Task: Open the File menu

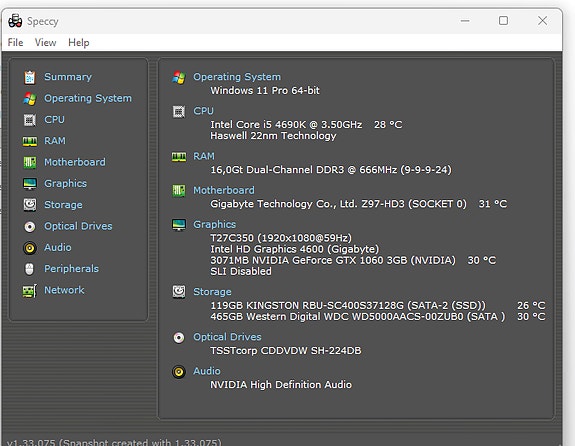Action: 15,43
